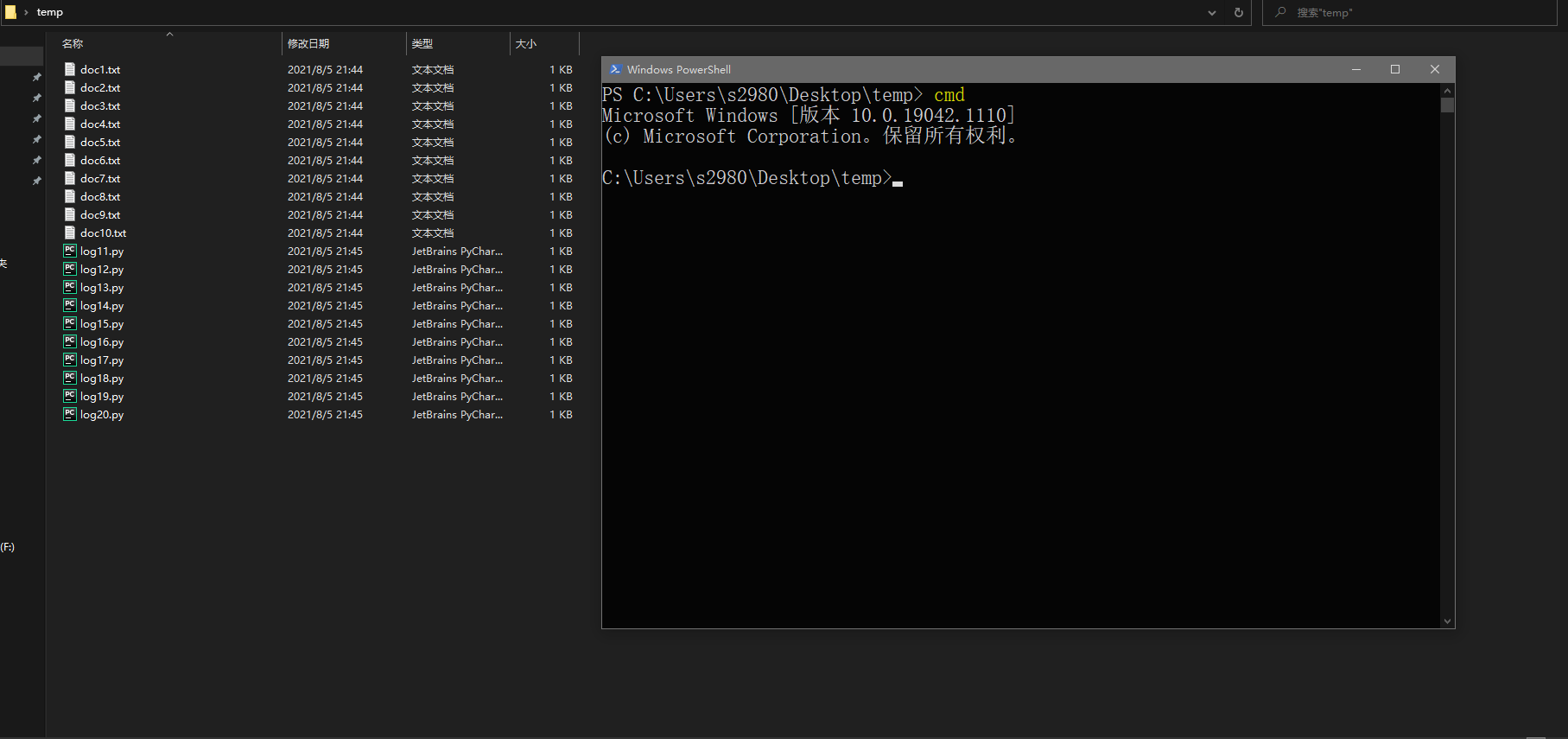
Task: Select the PyCharm icon of log18.py
Action: click(x=70, y=378)
